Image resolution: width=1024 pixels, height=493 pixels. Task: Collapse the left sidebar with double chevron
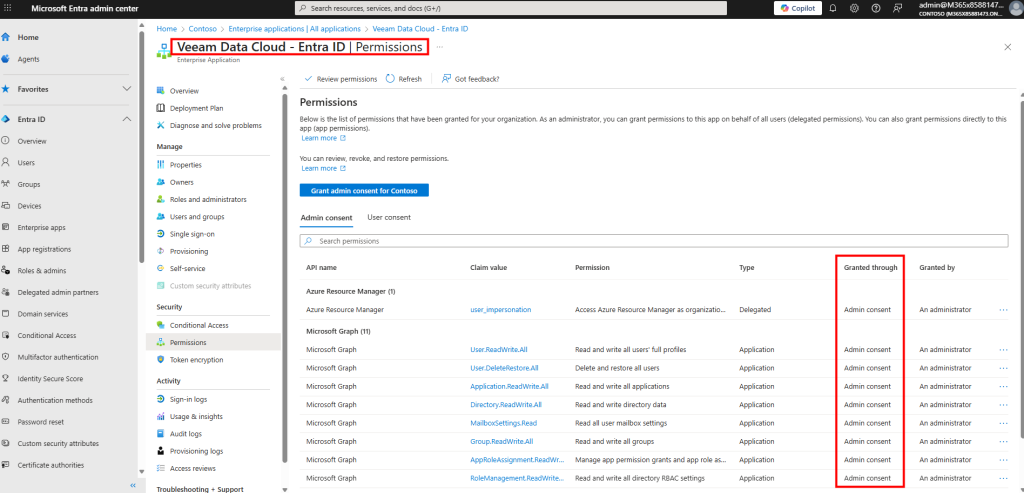[133, 485]
